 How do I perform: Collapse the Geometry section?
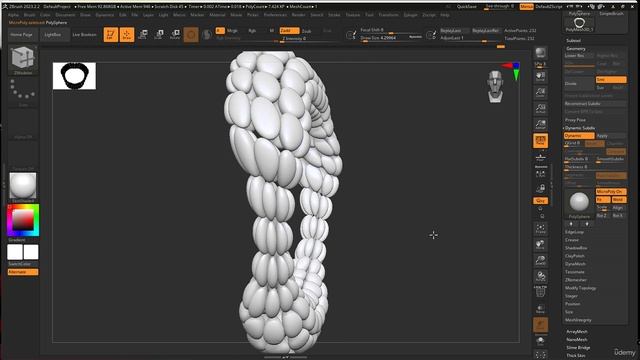tap(576, 49)
